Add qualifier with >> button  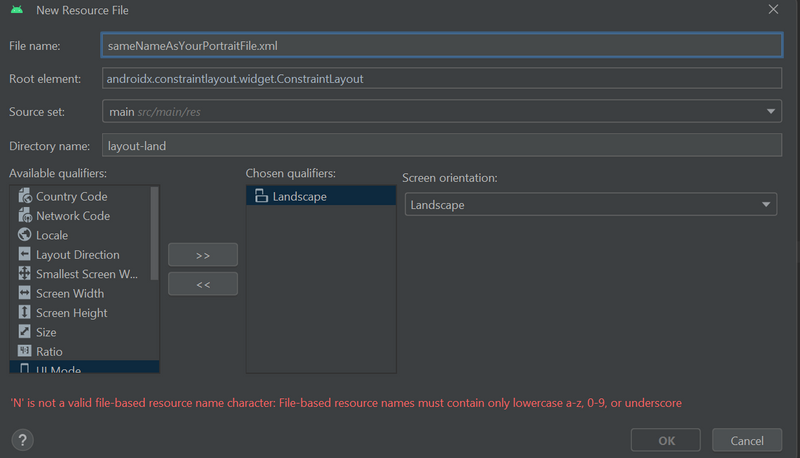tap(203, 255)
